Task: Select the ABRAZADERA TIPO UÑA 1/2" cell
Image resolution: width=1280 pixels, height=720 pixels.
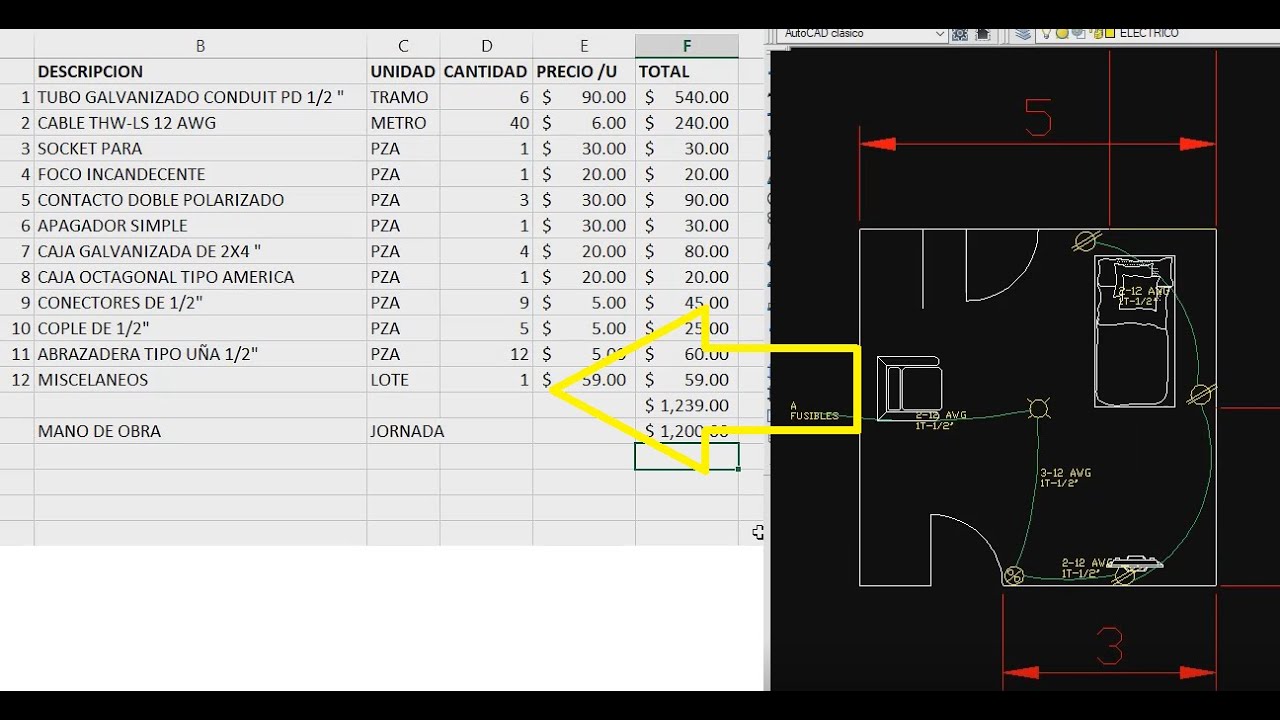Action: pos(200,354)
